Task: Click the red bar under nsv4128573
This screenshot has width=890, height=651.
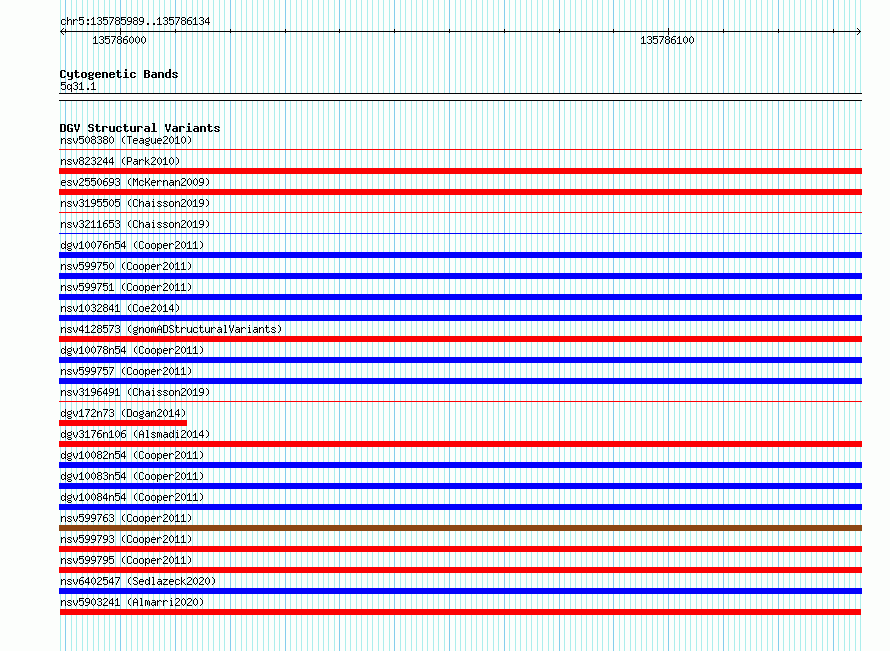Action: [460, 339]
